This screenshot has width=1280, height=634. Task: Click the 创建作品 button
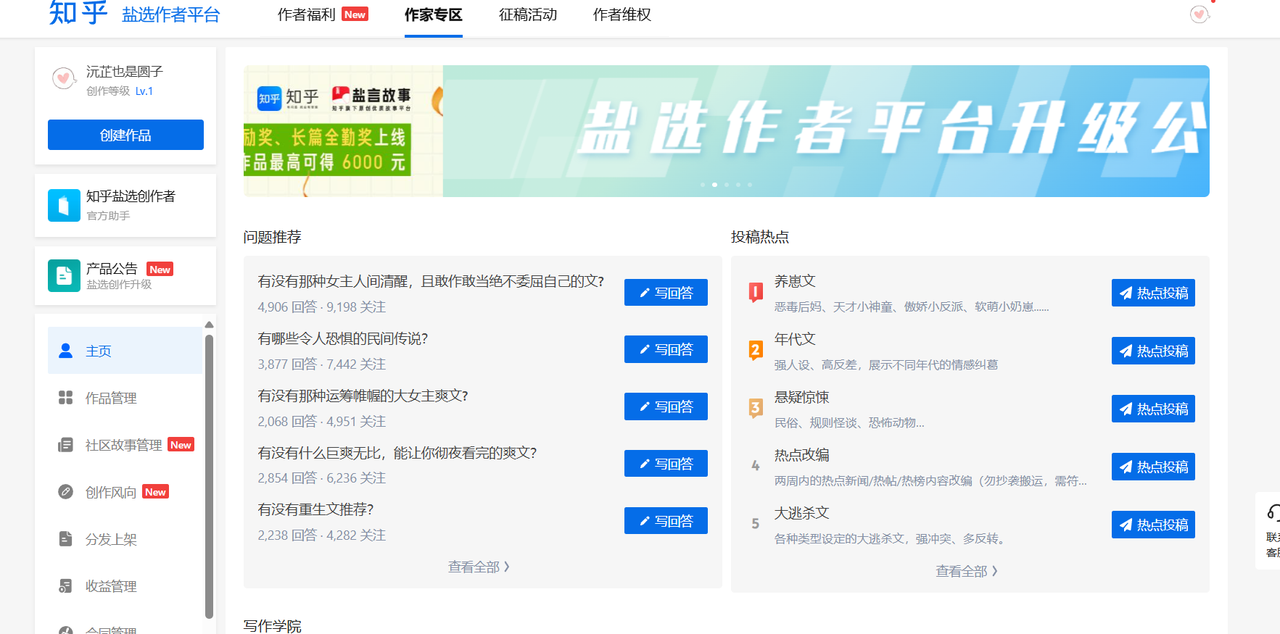coord(126,135)
